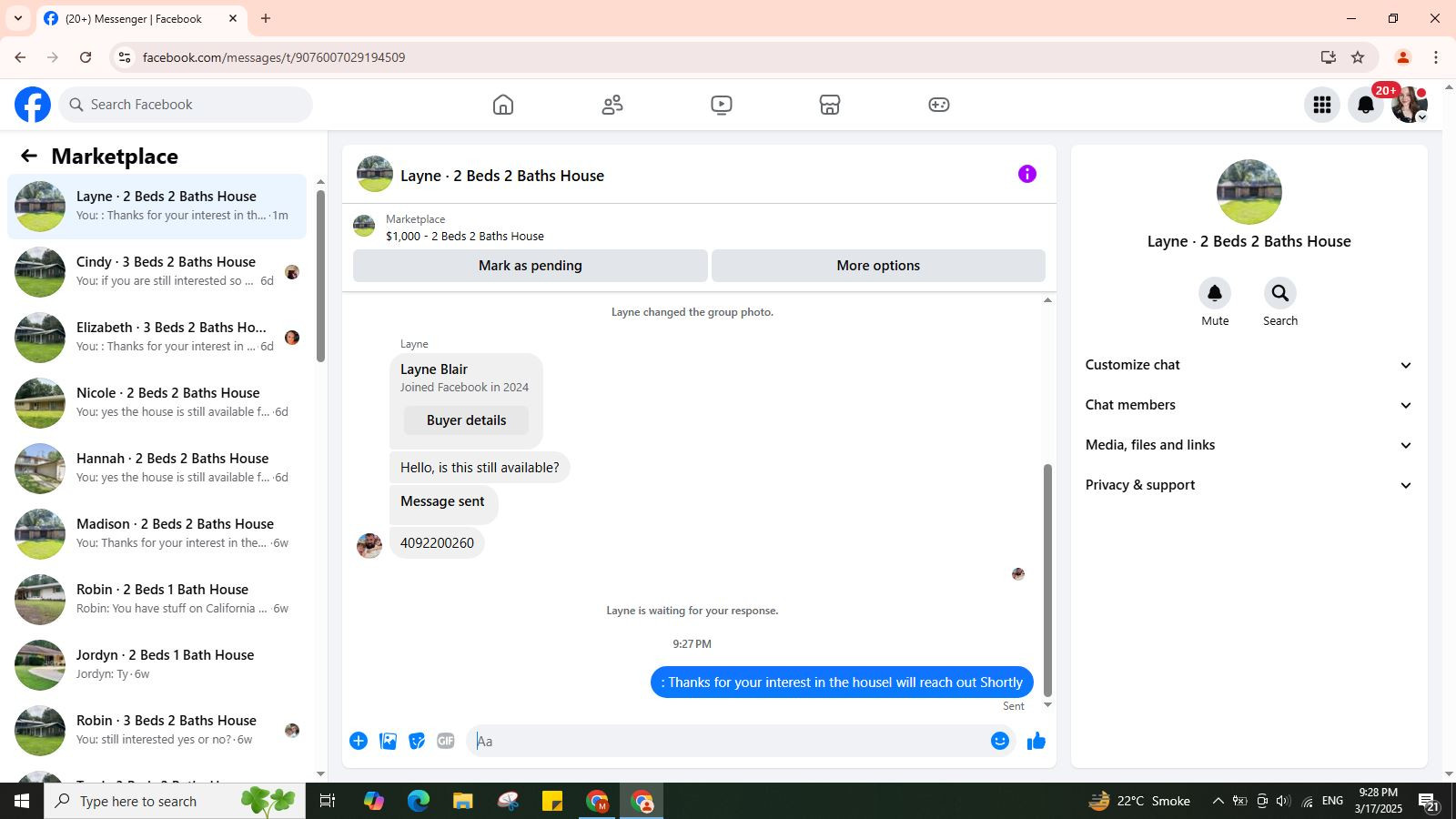Viewport: 1456px width, 819px height.
Task: Click the More options button
Action: [878, 266]
